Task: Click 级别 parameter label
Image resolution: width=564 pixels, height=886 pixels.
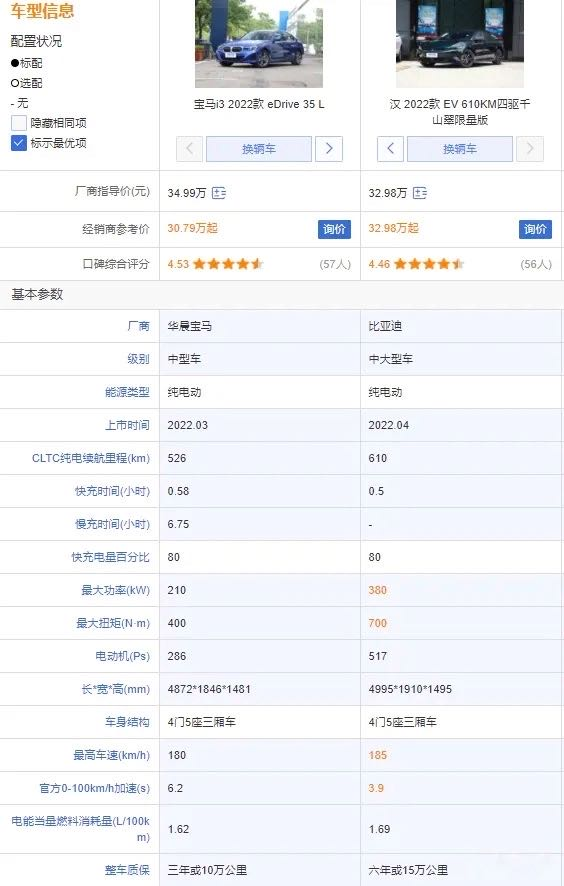Action: 138,359
